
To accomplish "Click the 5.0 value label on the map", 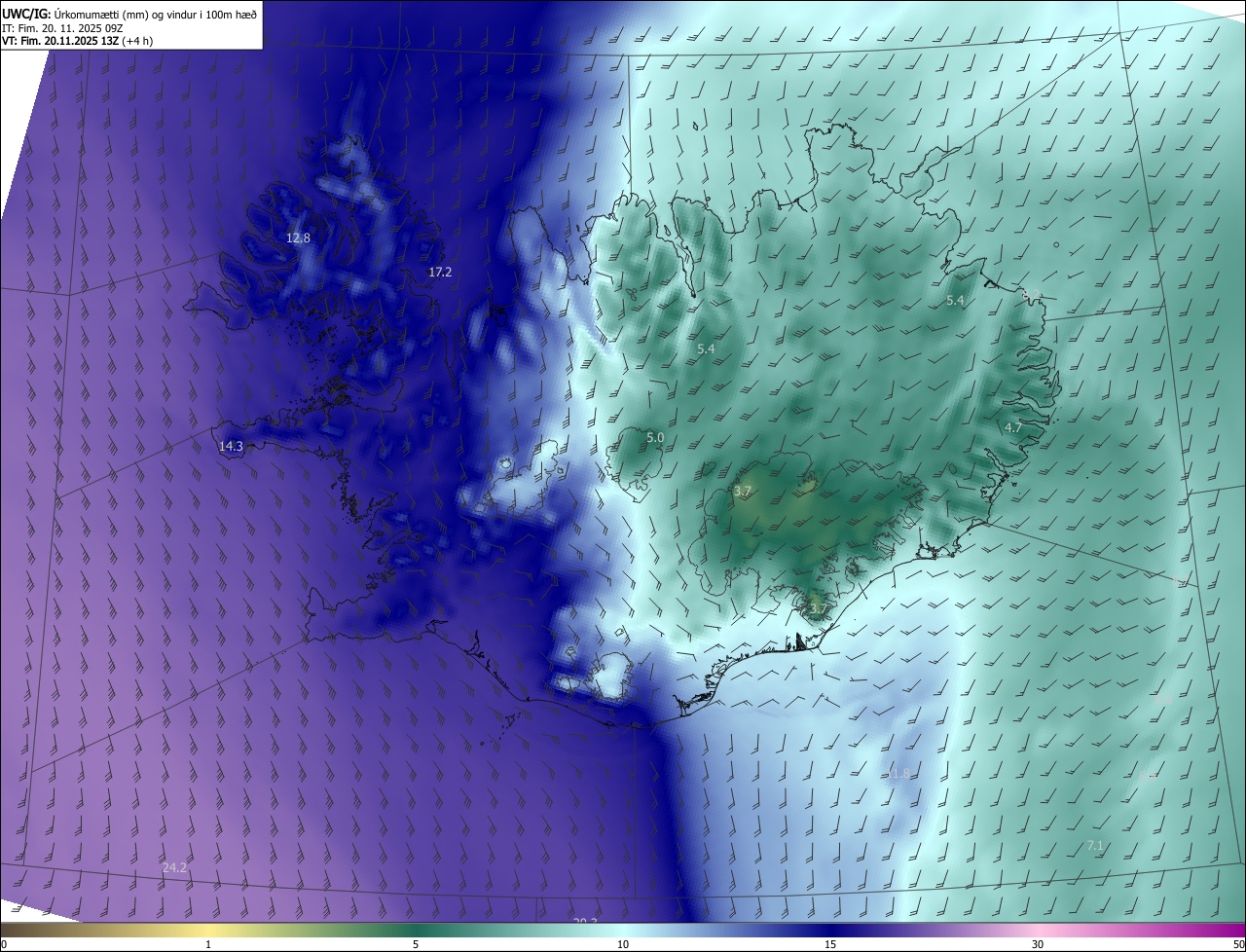I will (655, 438).
